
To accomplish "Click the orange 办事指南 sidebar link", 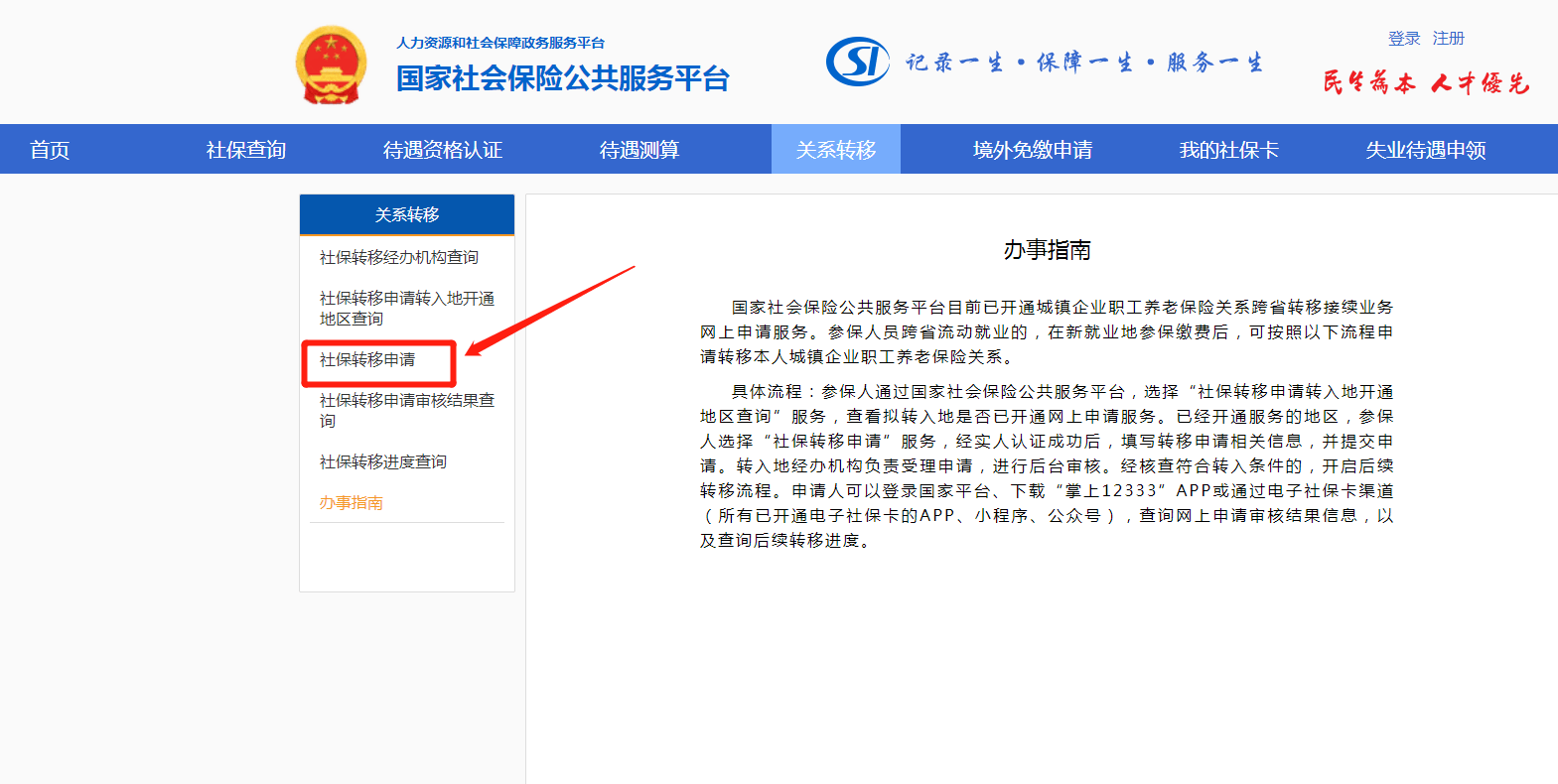I will tap(352, 502).
